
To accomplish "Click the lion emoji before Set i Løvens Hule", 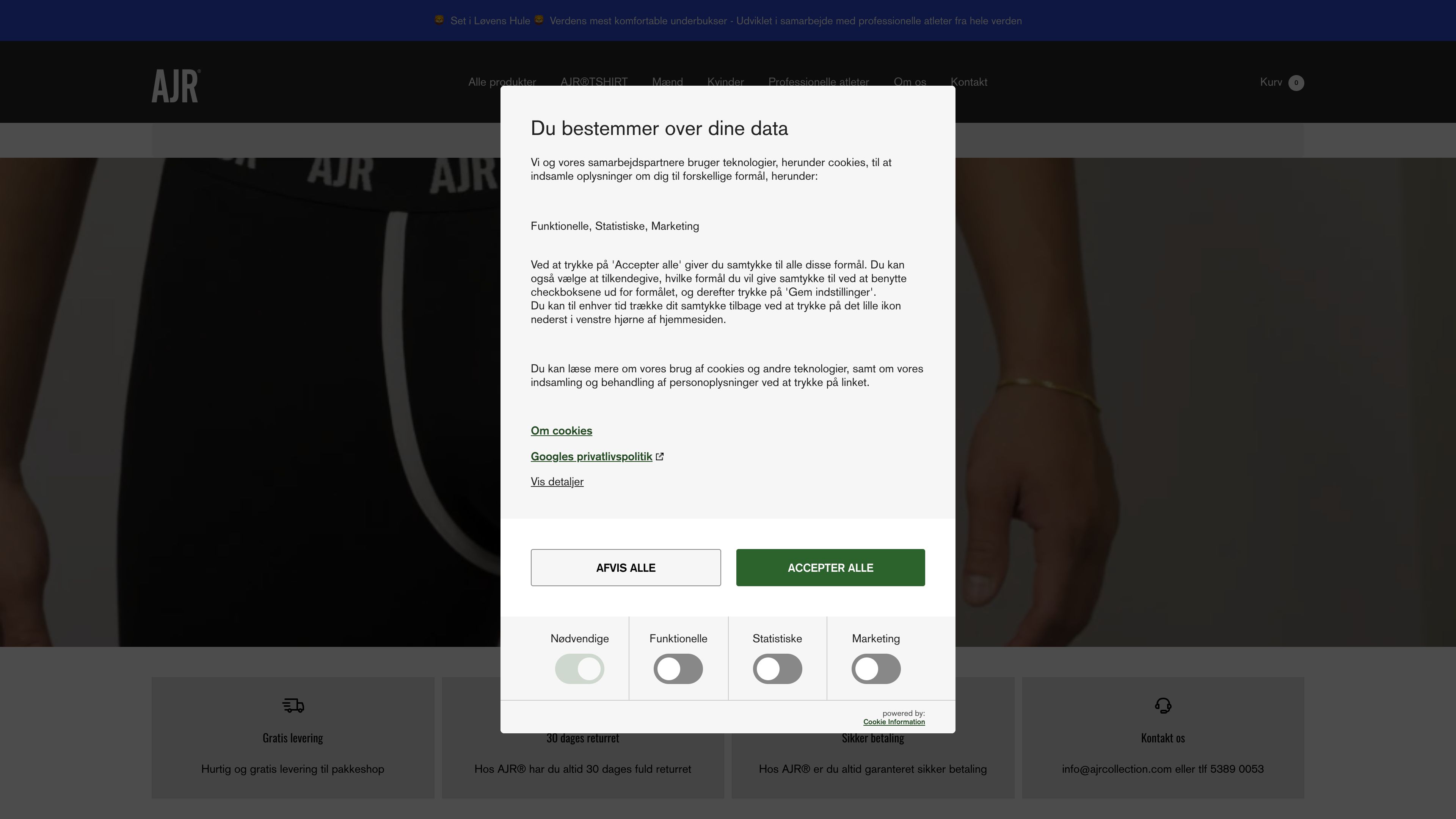I will tap(439, 20).
